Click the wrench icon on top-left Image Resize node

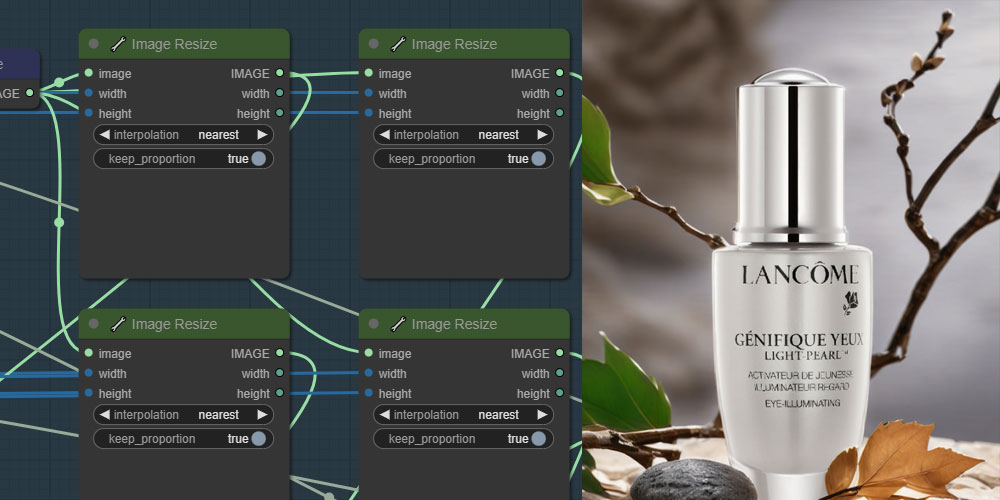pyautogui.click(x=118, y=44)
